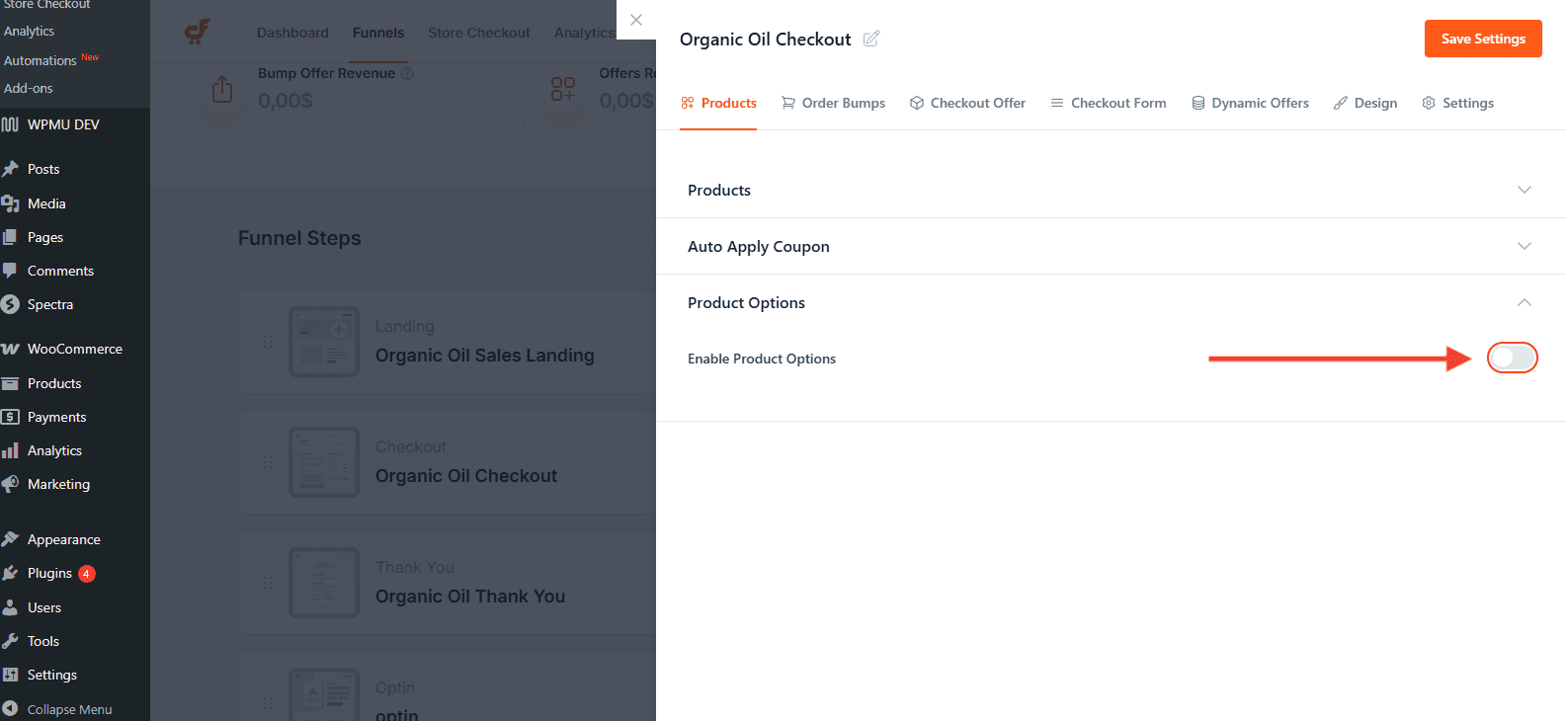Click the pencil icon to rename Organic Oil Checkout

tap(870, 39)
